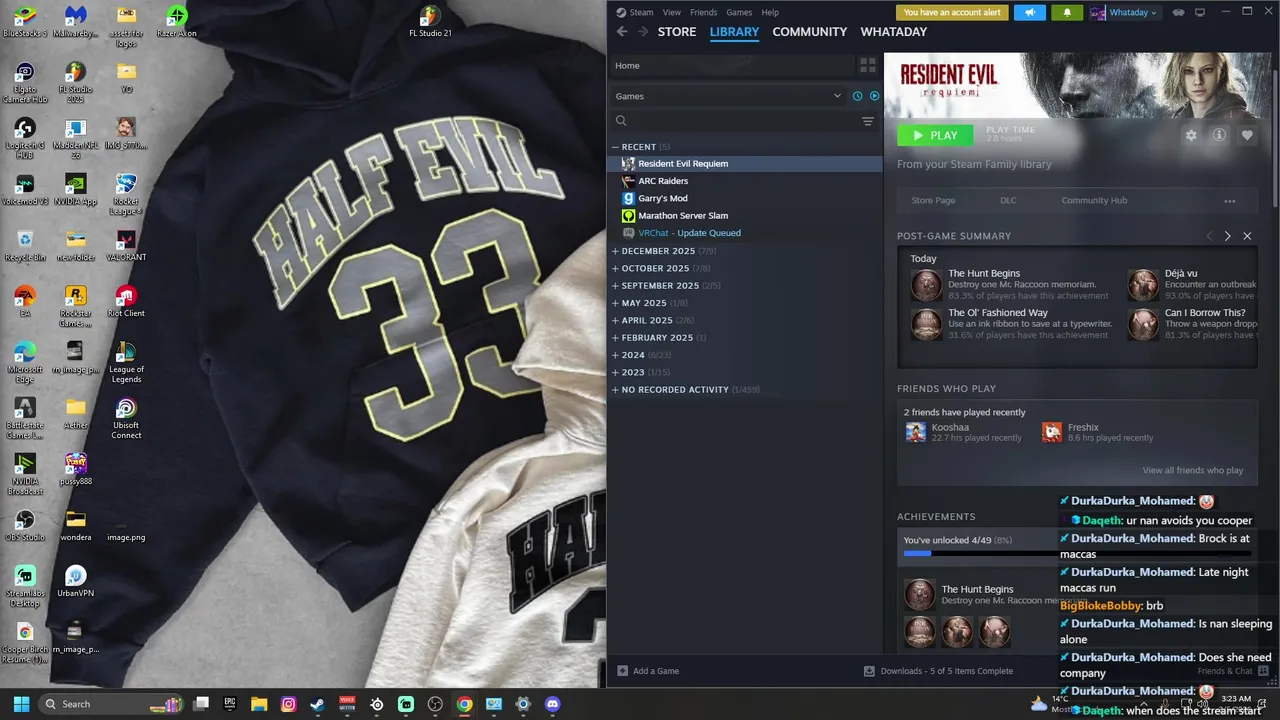
Task: Open the Steam menu
Action: click(x=641, y=12)
